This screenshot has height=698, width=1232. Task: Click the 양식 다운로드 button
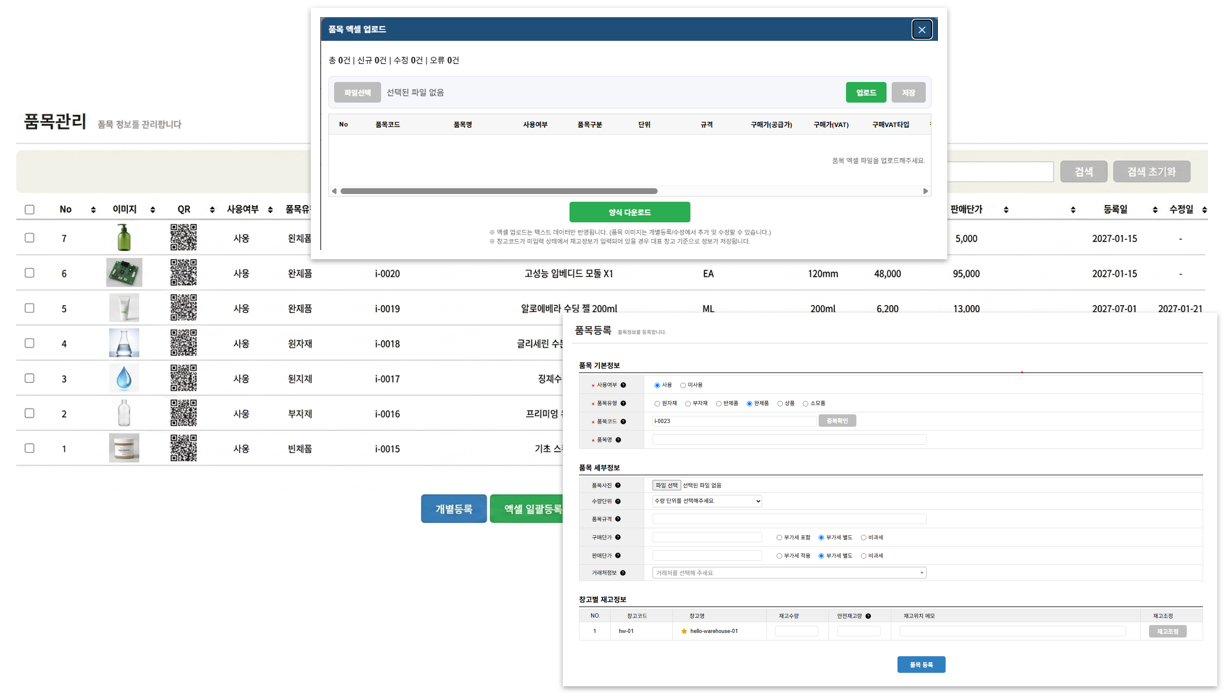coord(630,212)
